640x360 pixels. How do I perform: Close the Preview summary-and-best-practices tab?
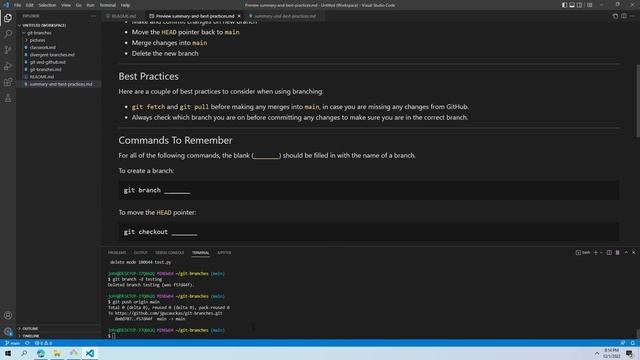[239, 16]
